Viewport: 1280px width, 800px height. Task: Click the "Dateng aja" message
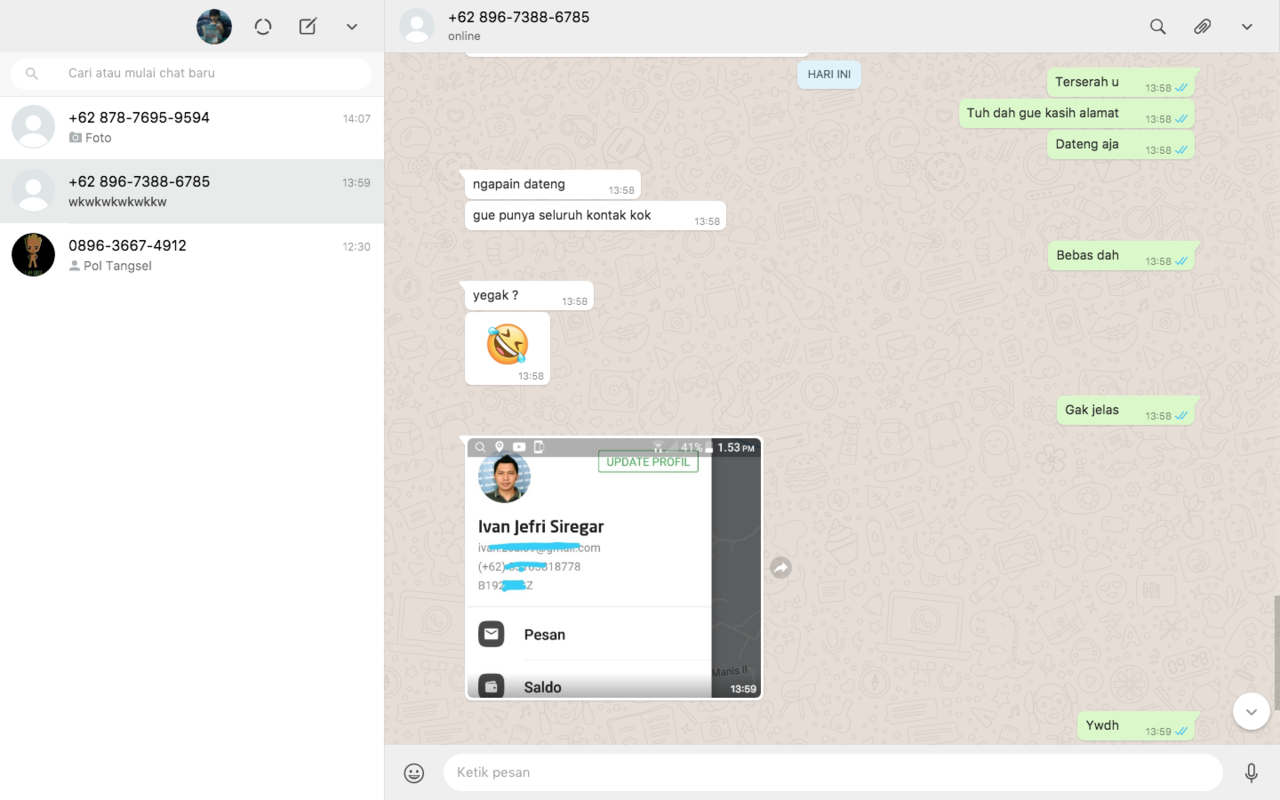[x=1121, y=145]
